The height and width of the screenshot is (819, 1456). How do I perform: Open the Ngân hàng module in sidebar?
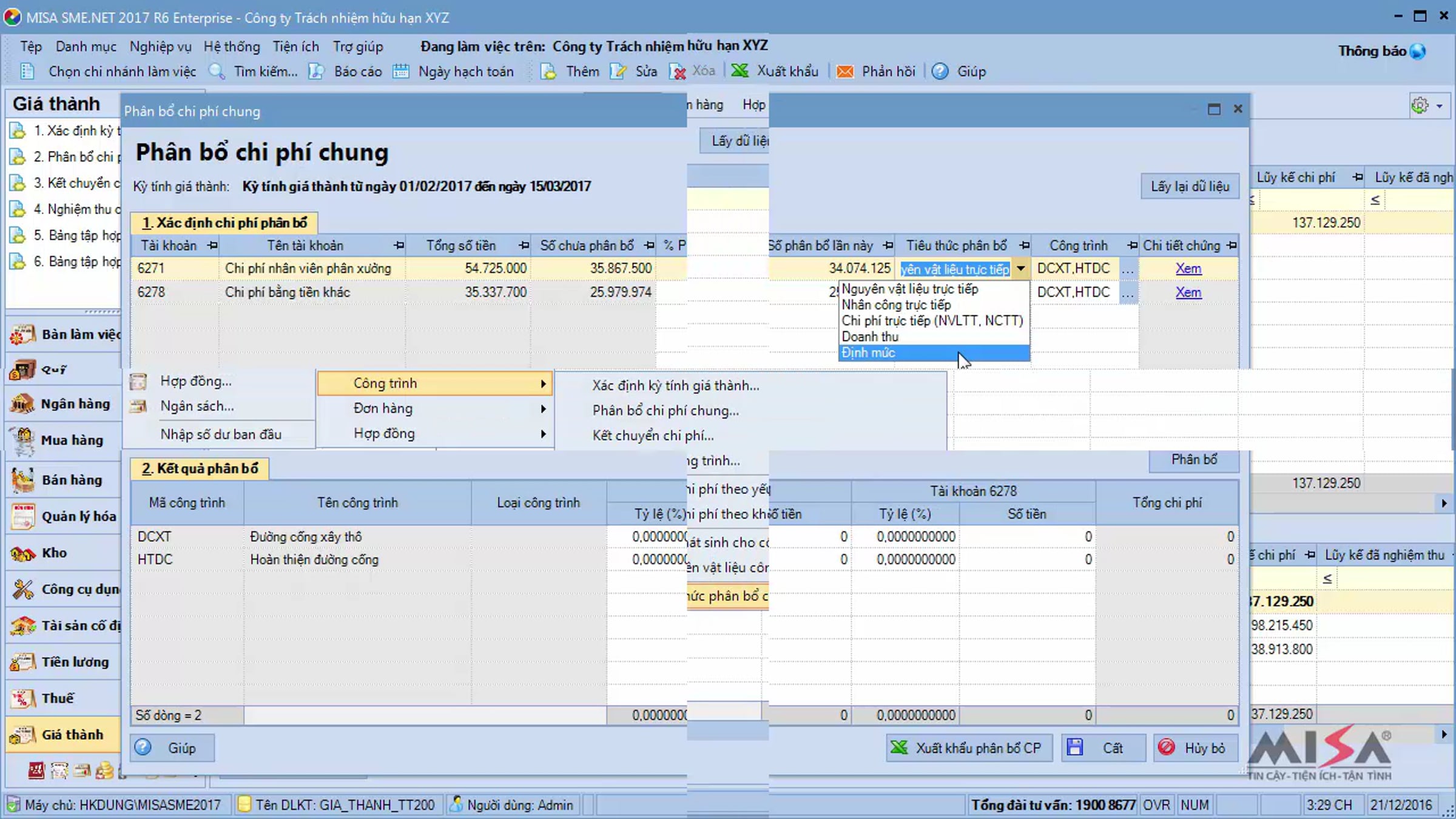pos(62,404)
